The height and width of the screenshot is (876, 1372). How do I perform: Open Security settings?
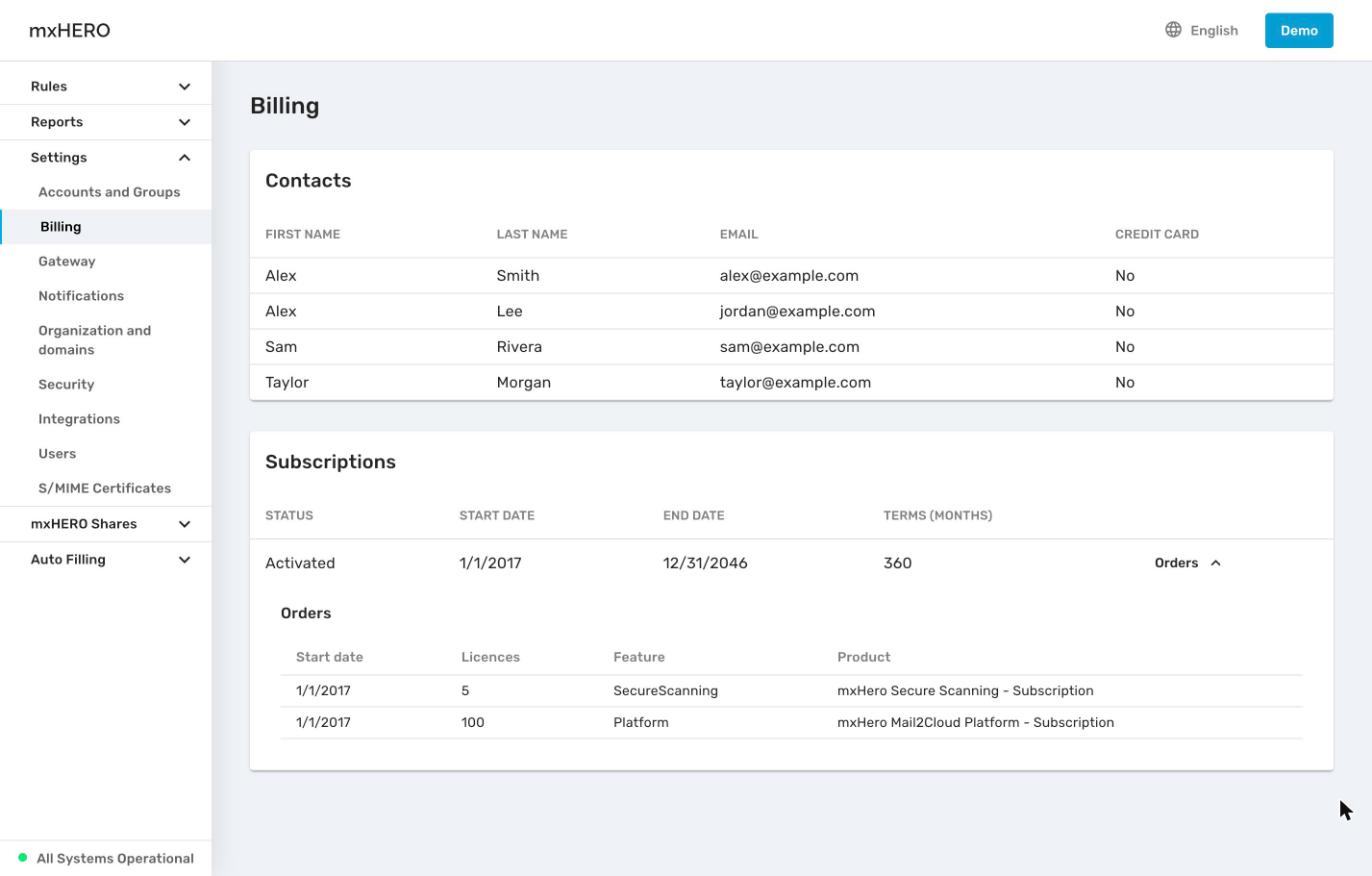66,384
